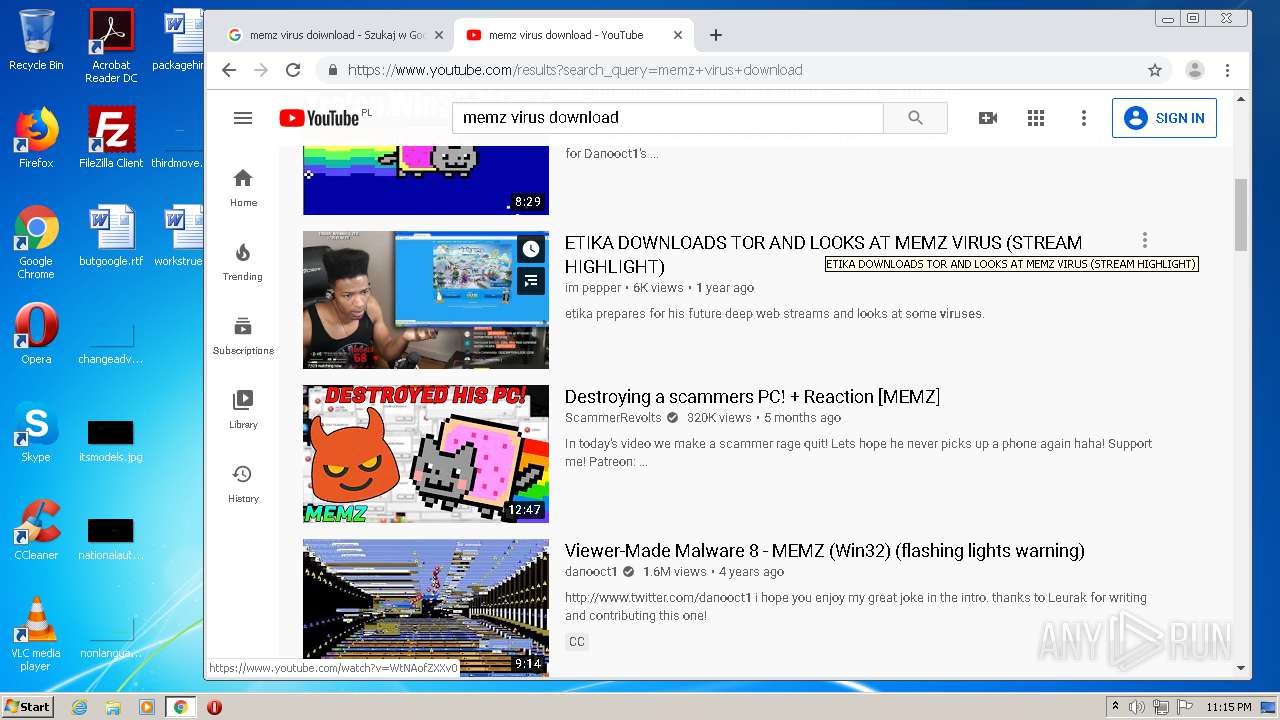
Task: Select the Skype desktop icon
Action: pyautogui.click(x=36, y=432)
